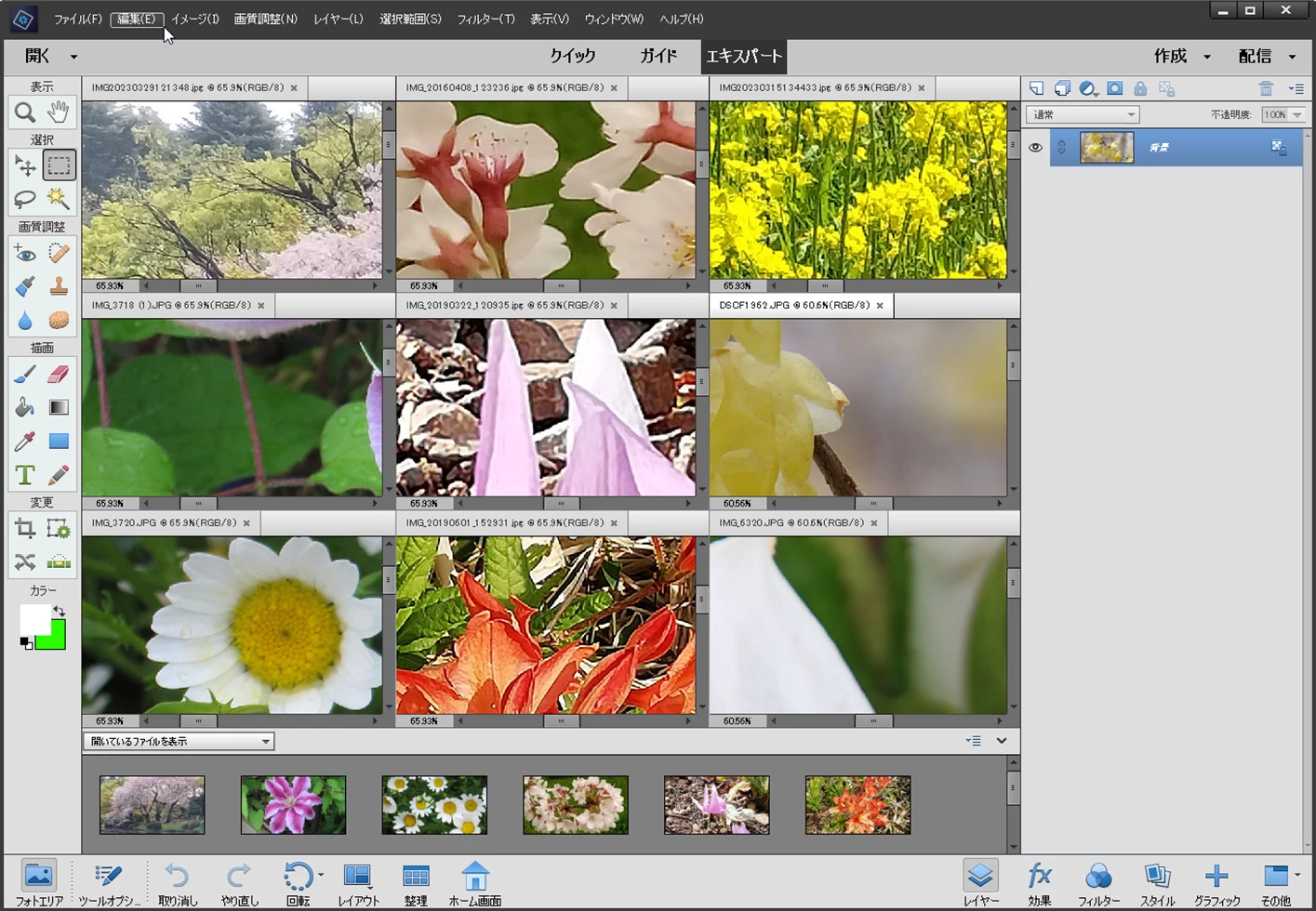
Task: Select the Recompose tool
Action: (x=59, y=529)
